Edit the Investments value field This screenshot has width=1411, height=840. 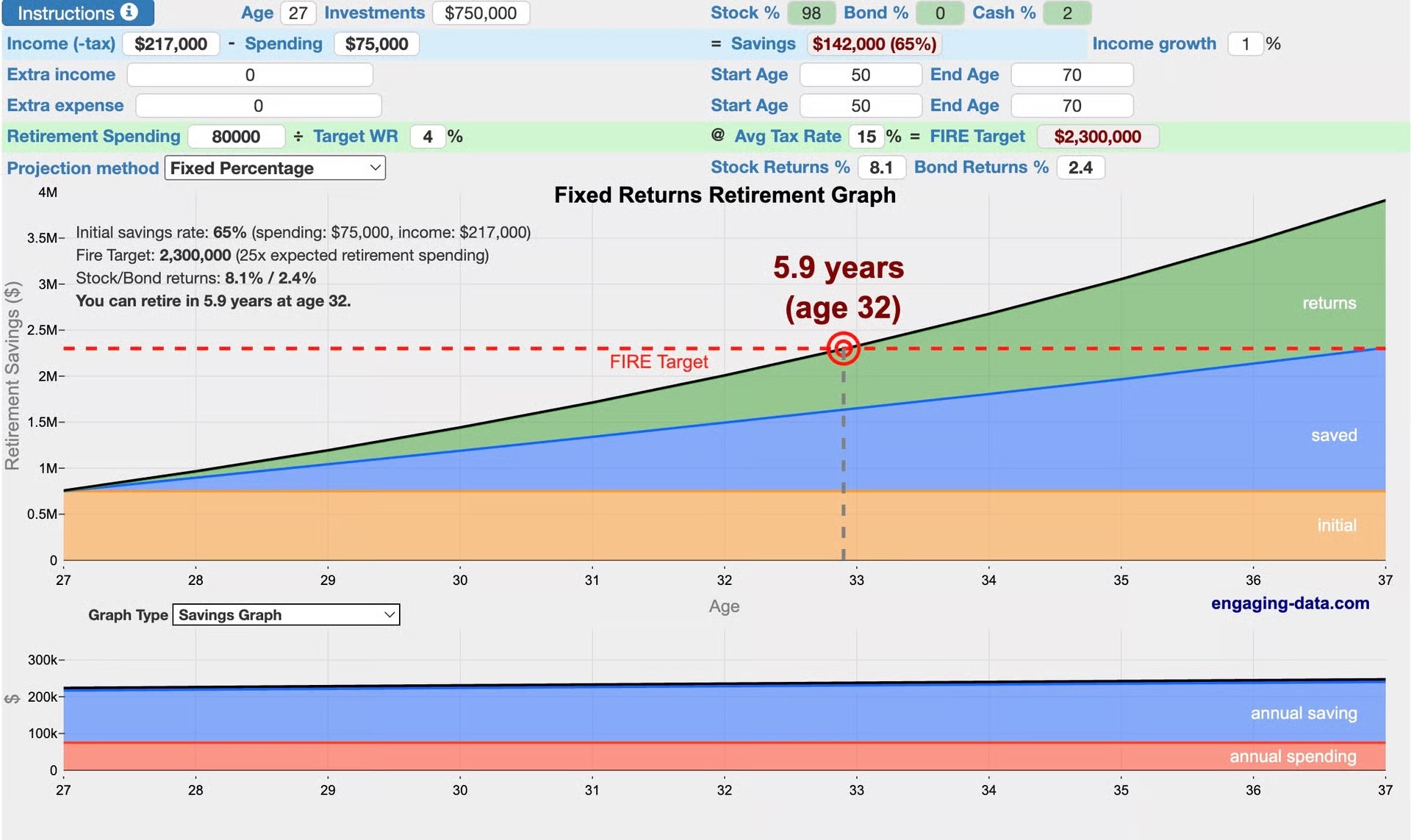click(481, 13)
